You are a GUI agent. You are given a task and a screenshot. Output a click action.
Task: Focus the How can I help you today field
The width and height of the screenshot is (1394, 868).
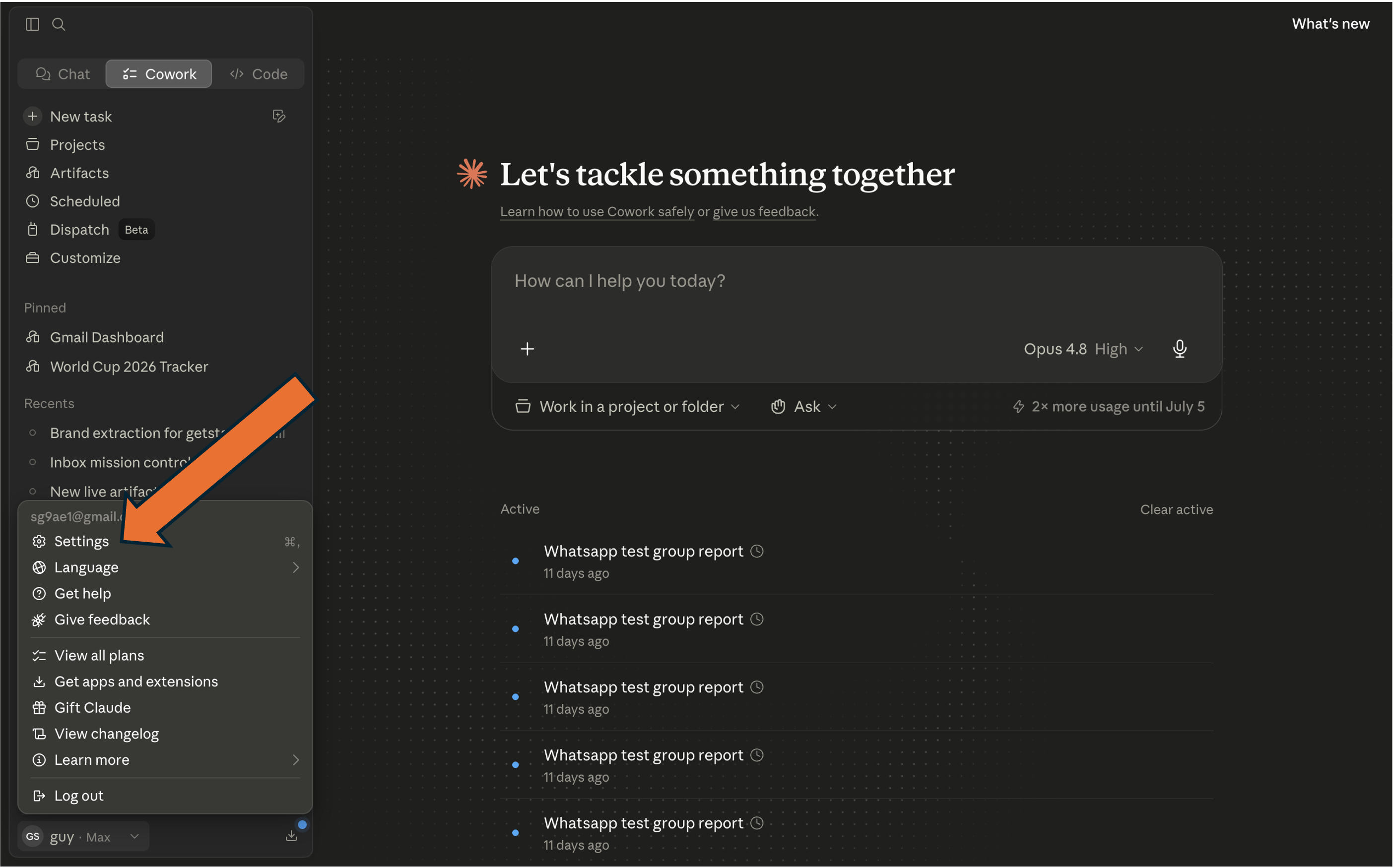[x=856, y=281]
